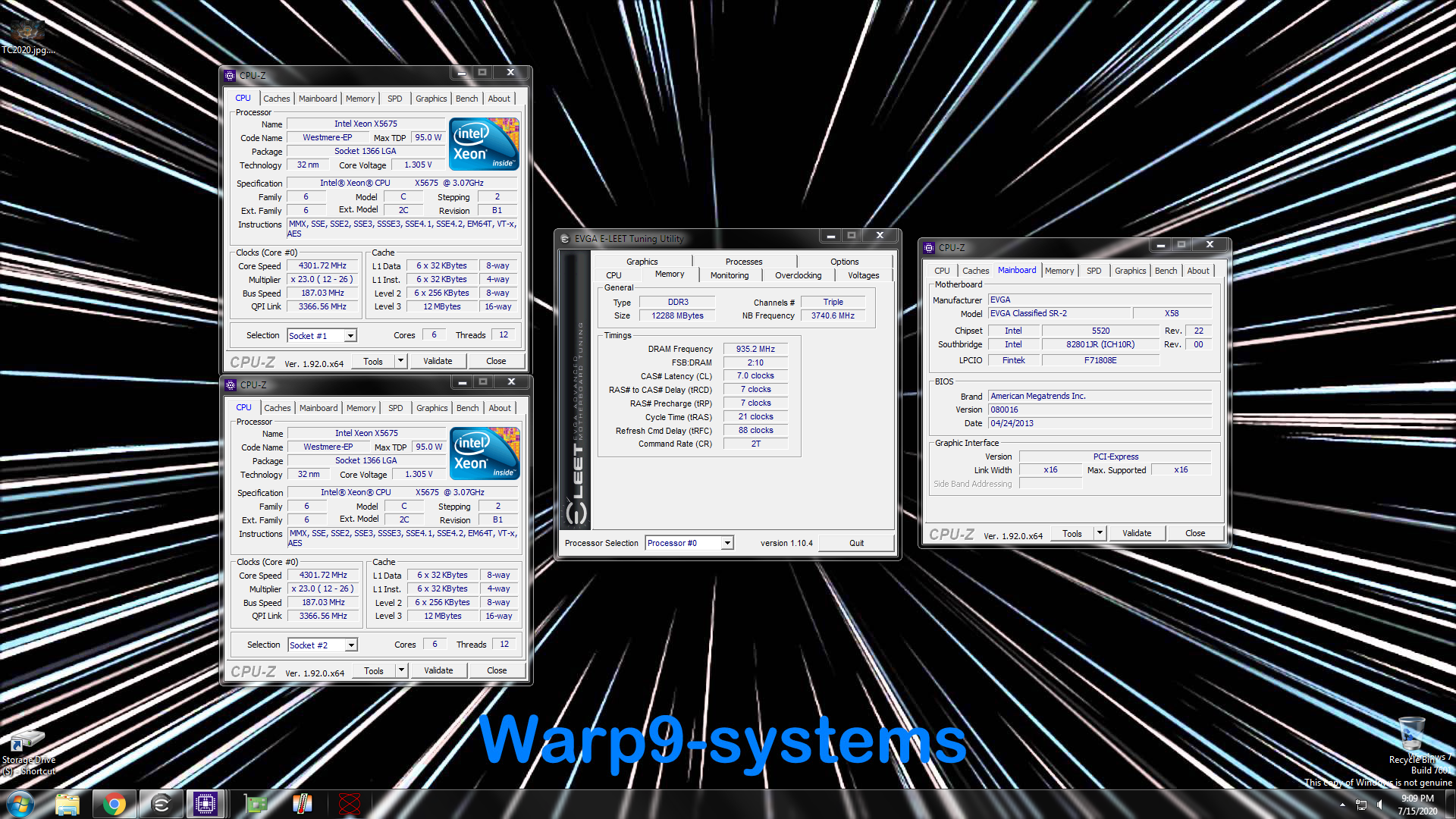Viewport: 1456px width, 819px height.
Task: Click memory size value 12288 MBytes
Action: pyautogui.click(x=677, y=315)
